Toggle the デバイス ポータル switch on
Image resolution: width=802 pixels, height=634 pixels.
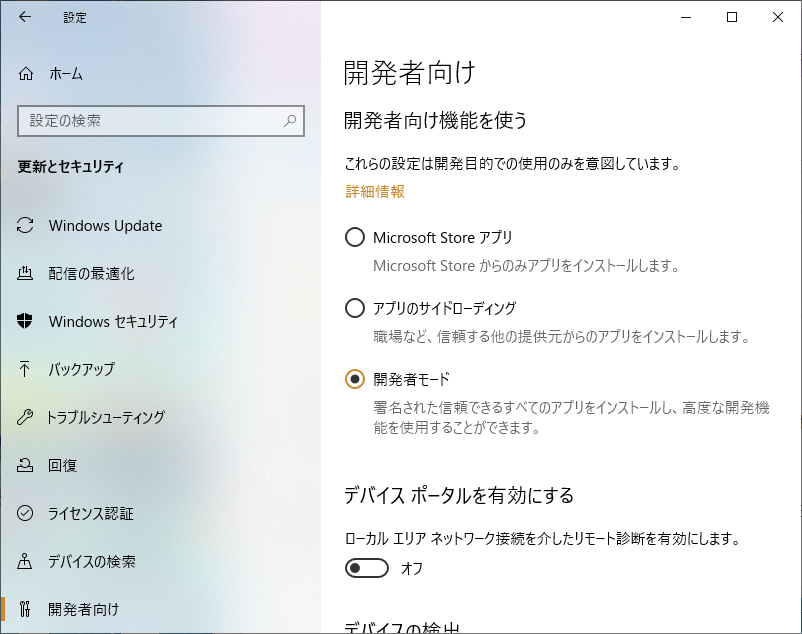367,568
